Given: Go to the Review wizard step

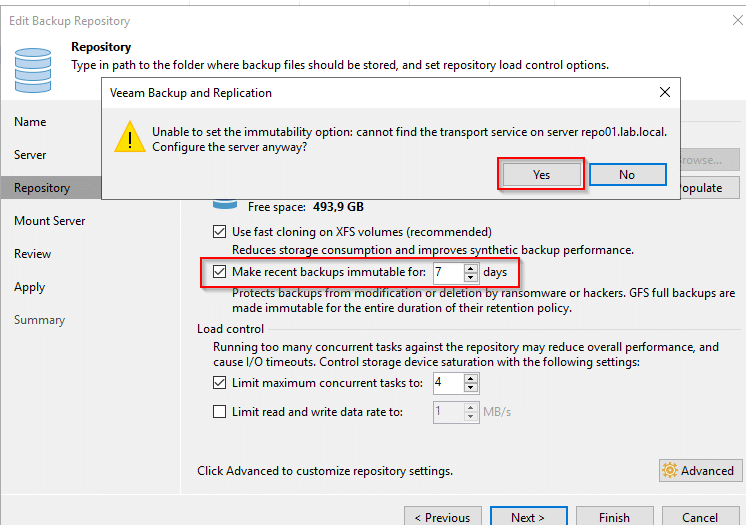Looking at the screenshot, I should pos(32,254).
